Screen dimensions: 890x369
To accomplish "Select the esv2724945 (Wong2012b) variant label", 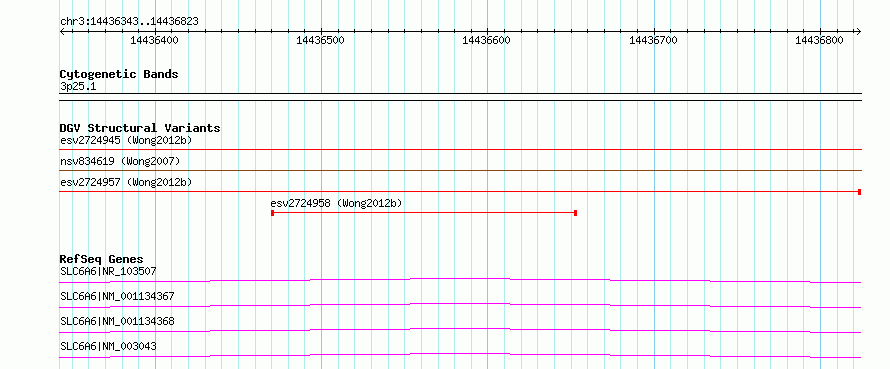I will pos(126,140).
